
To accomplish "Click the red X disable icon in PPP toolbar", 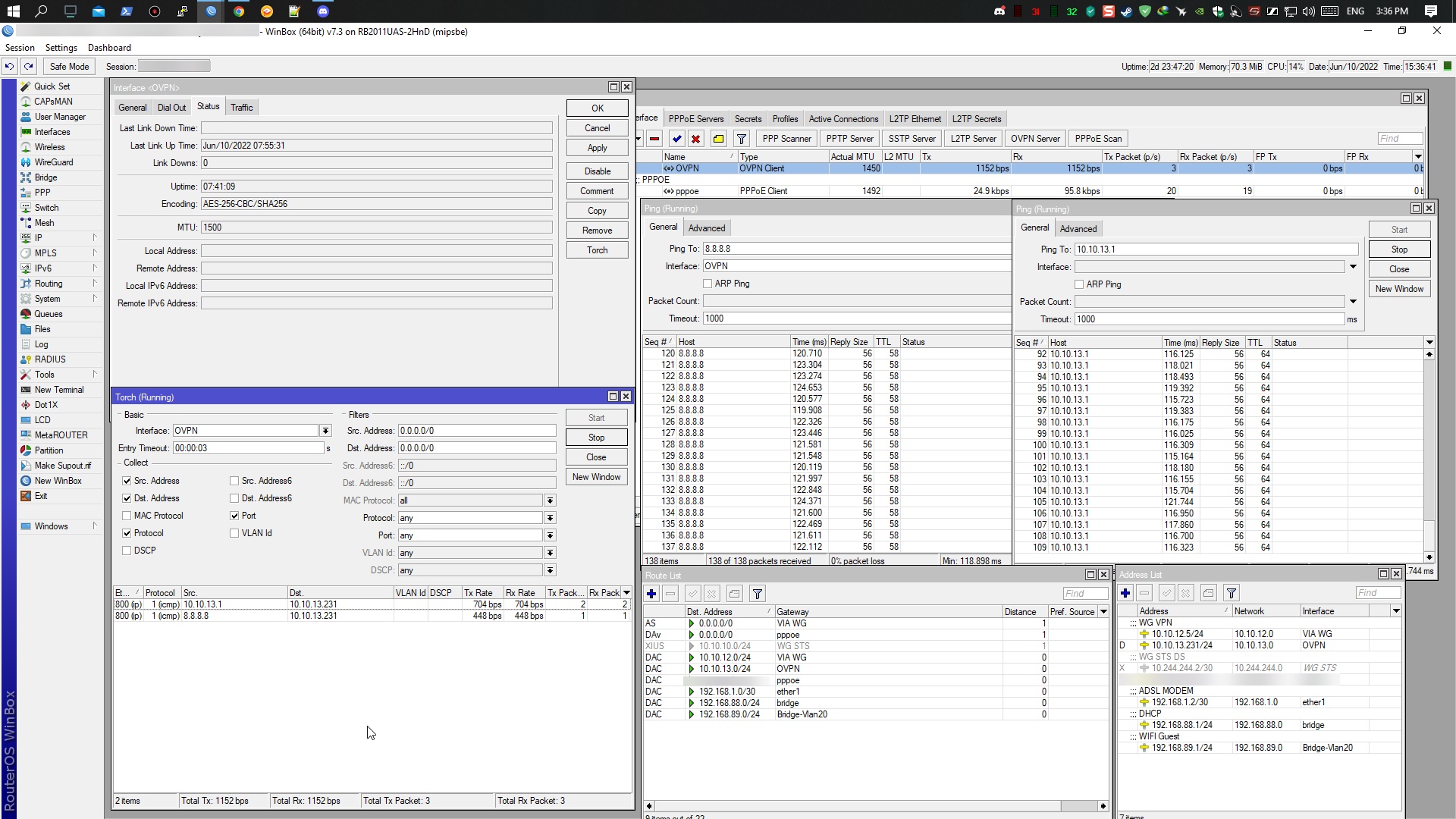I will 696,139.
